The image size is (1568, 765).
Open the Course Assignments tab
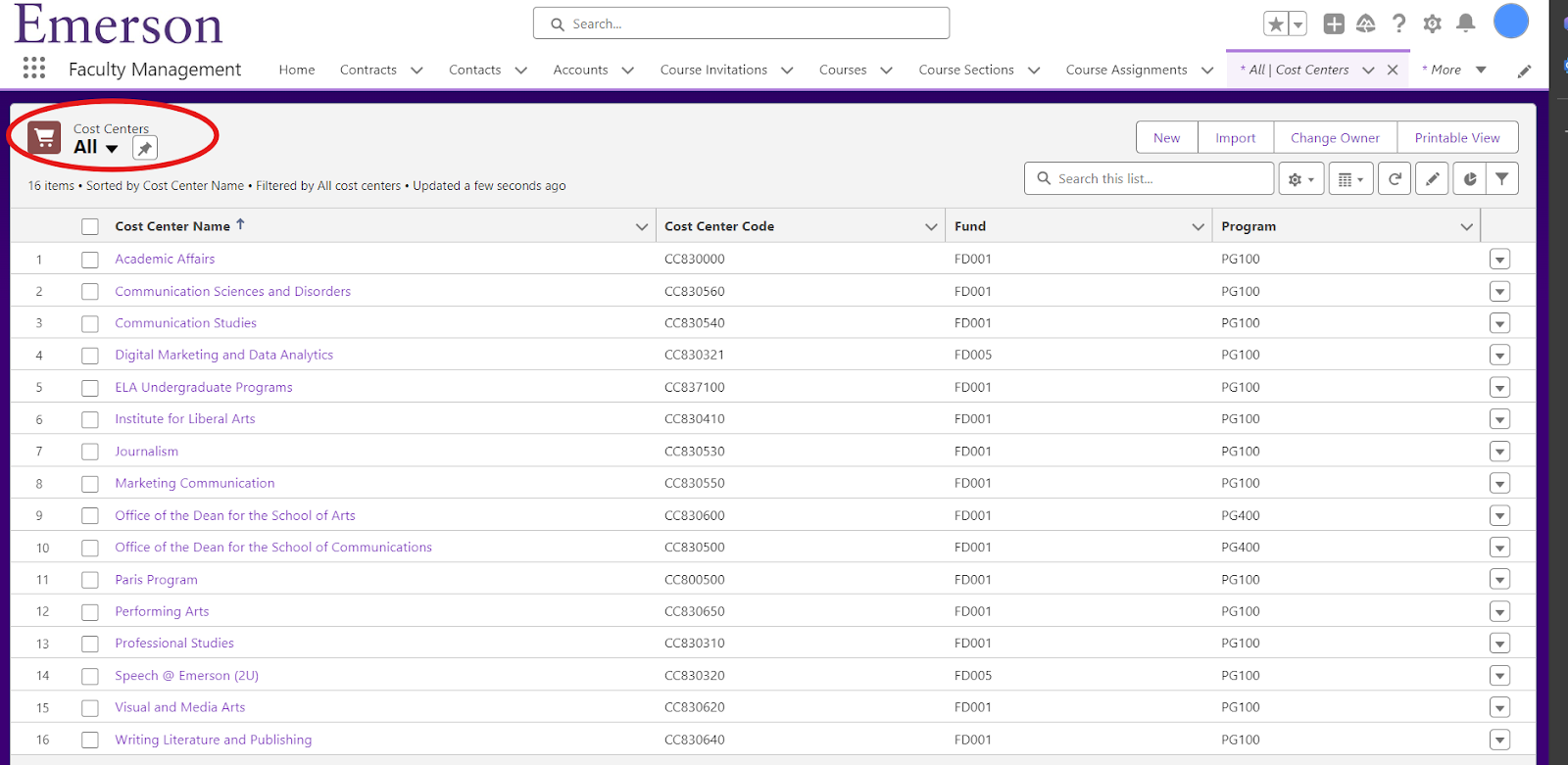coord(1126,70)
